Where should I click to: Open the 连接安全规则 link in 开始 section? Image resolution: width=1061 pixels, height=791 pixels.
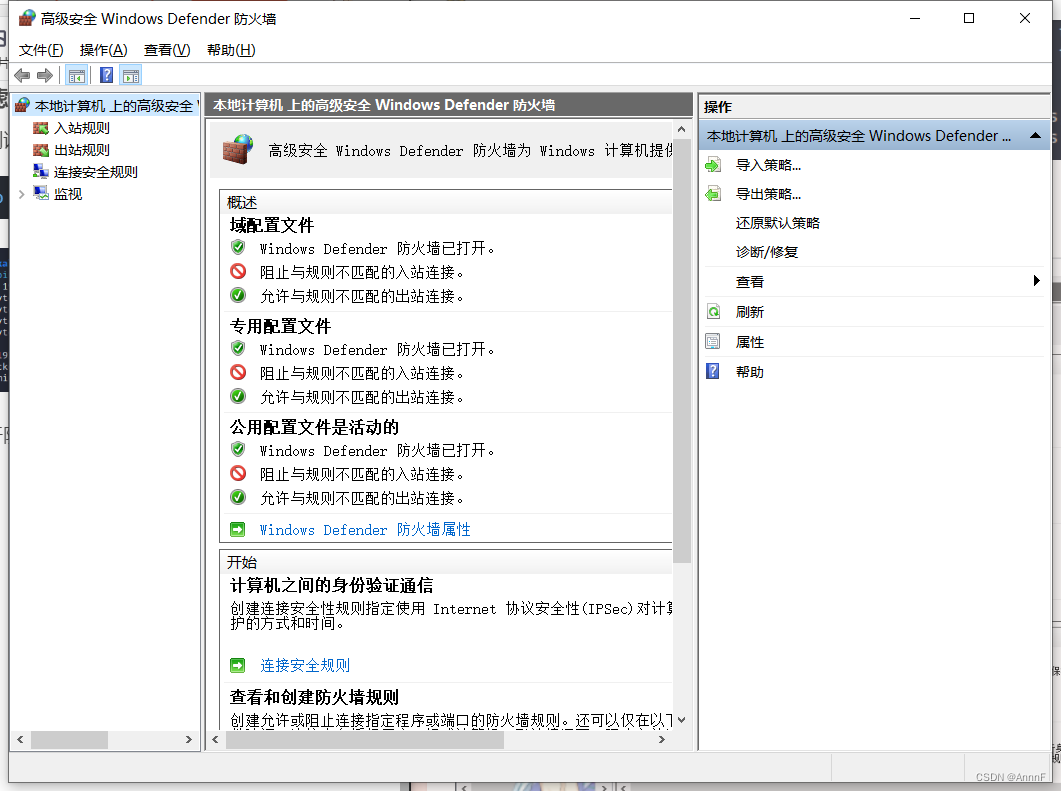point(304,665)
